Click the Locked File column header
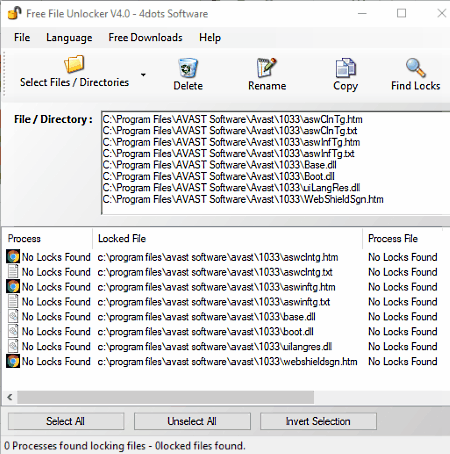Screen dimensions: 450x454 point(227,239)
